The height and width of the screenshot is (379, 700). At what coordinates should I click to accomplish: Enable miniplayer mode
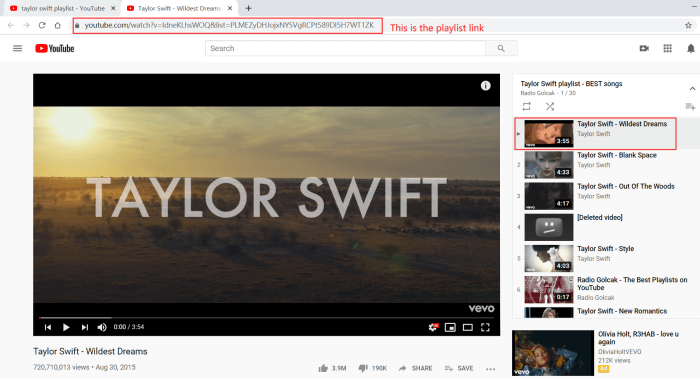(x=450, y=327)
